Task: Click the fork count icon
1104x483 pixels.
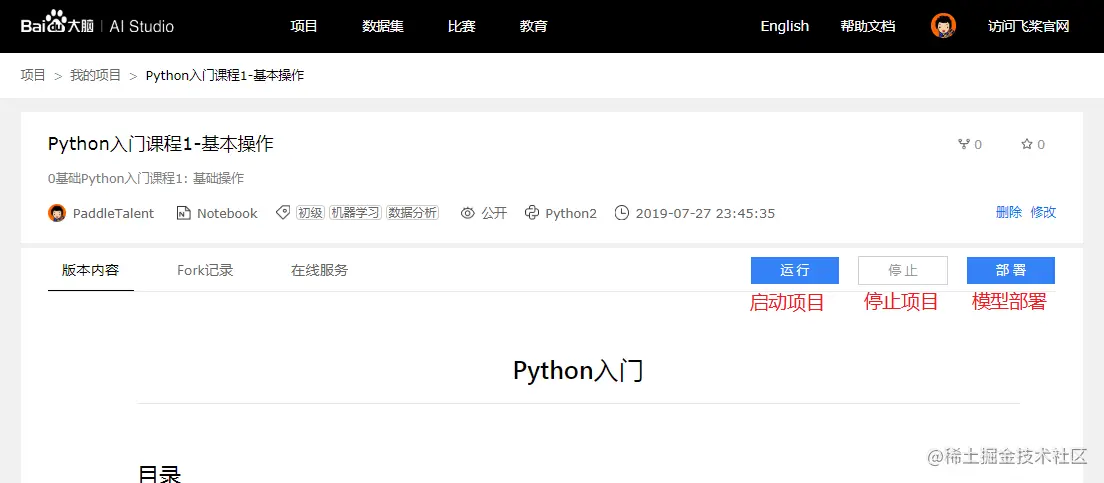Action: click(964, 144)
